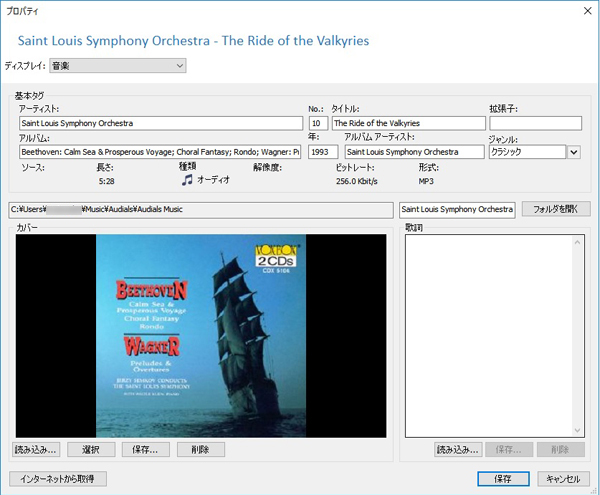Screen dimensions: 600x495
Task: Close the プロパティ dialog window
Action: pos(588,11)
